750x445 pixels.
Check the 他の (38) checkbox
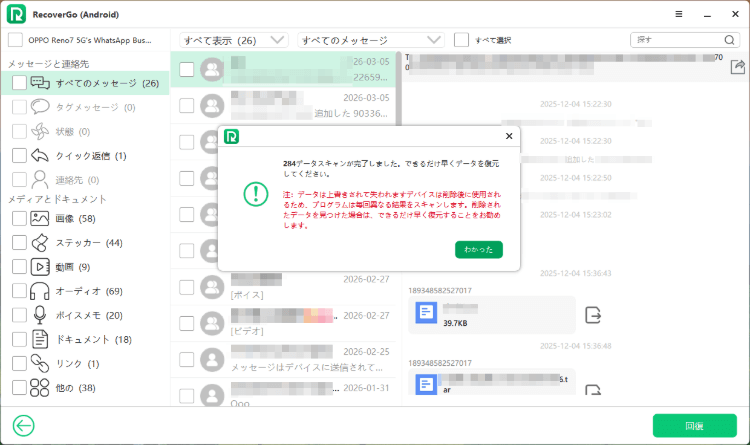click(19, 388)
